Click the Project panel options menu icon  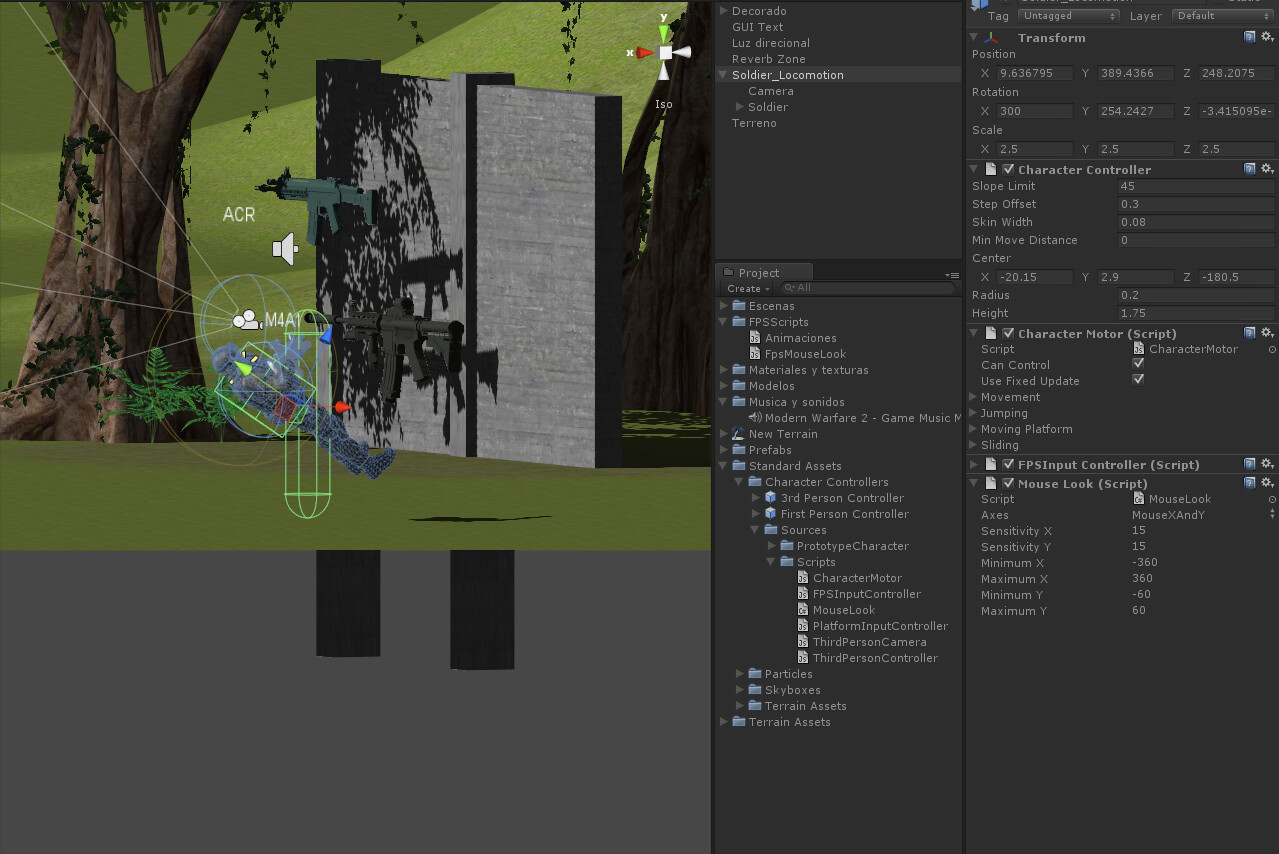952,274
